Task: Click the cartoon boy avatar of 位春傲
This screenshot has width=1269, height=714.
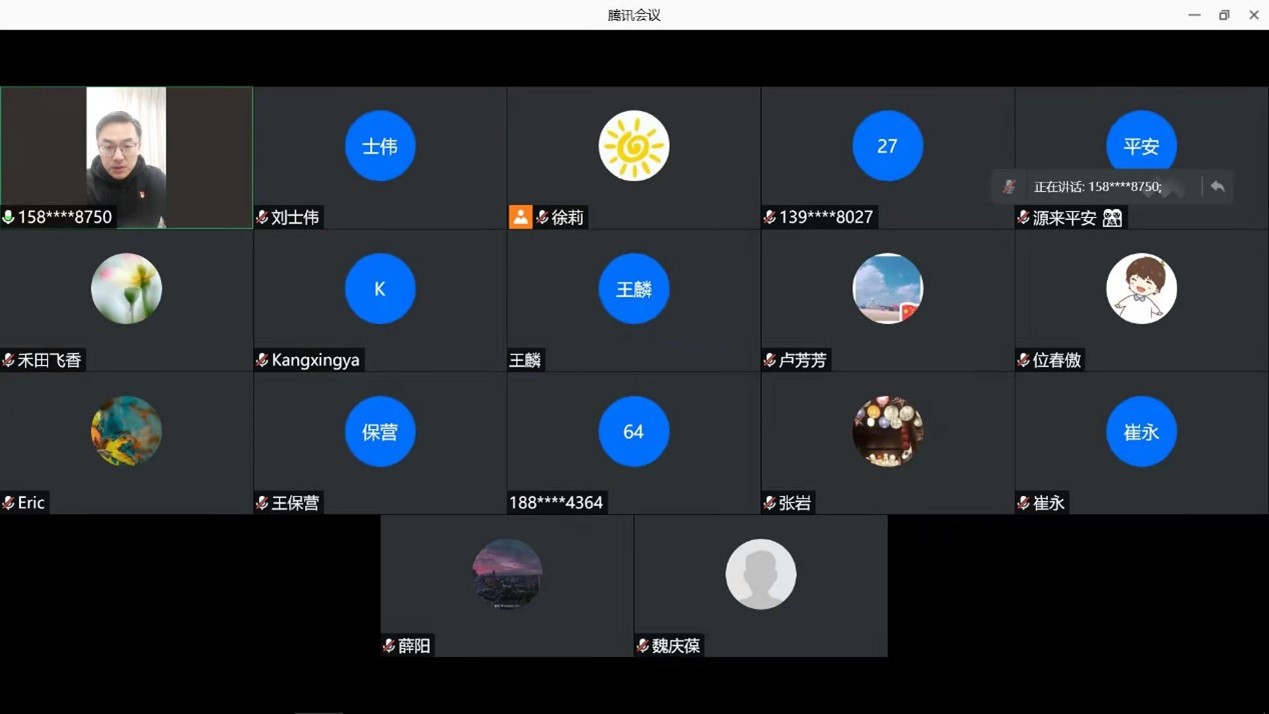Action: pyautogui.click(x=1141, y=289)
